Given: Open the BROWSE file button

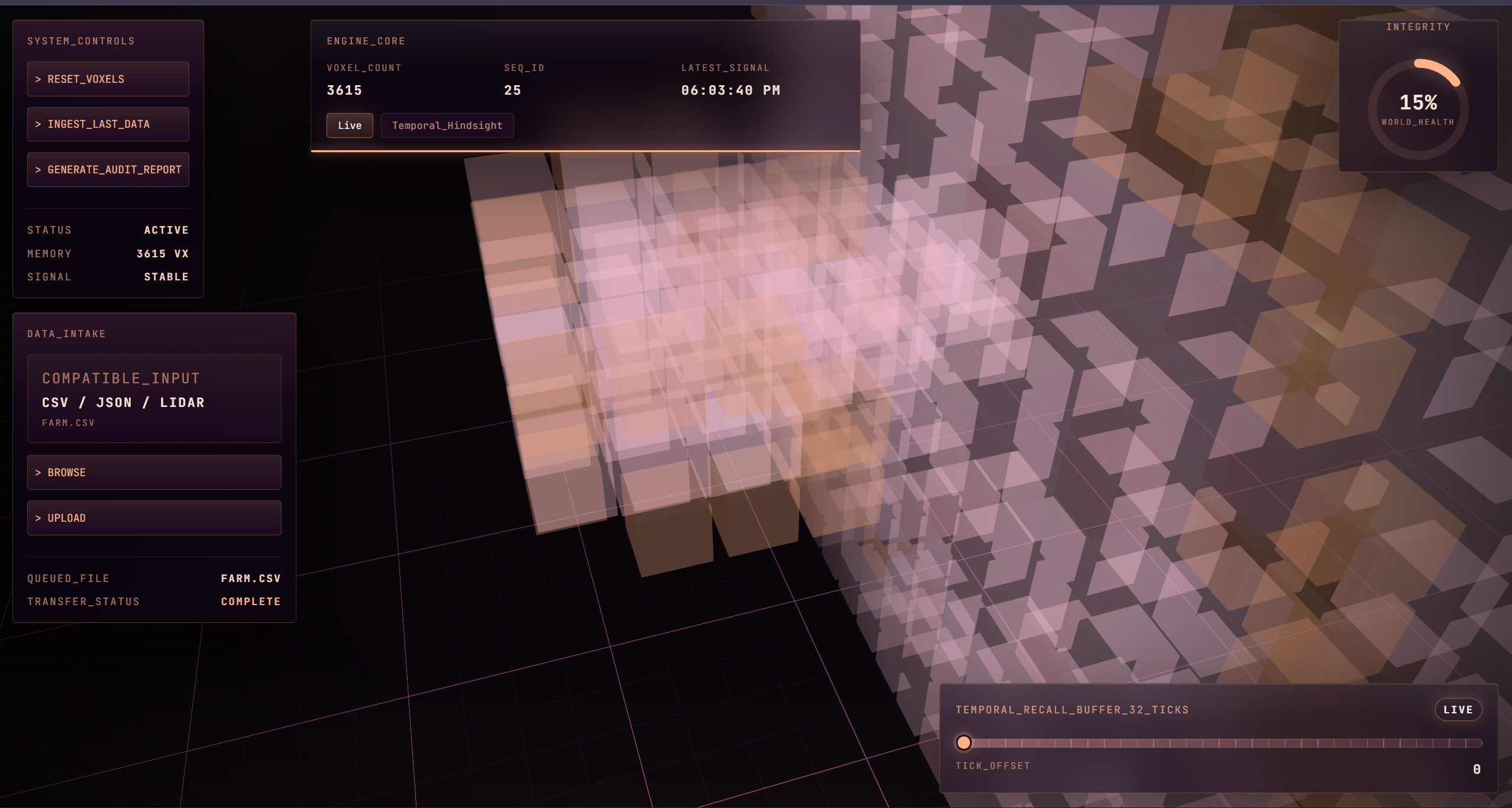Looking at the screenshot, I should point(154,473).
